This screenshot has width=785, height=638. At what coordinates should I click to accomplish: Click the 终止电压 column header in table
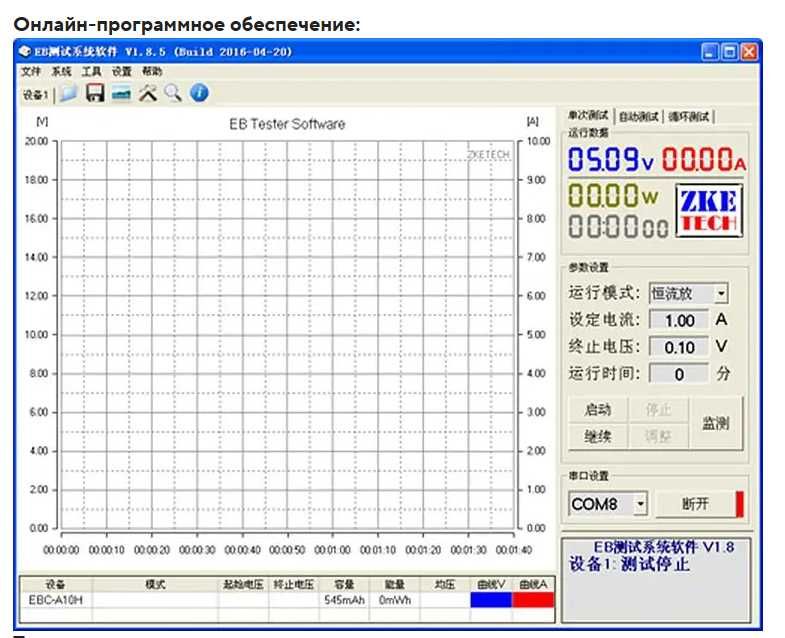click(294, 584)
